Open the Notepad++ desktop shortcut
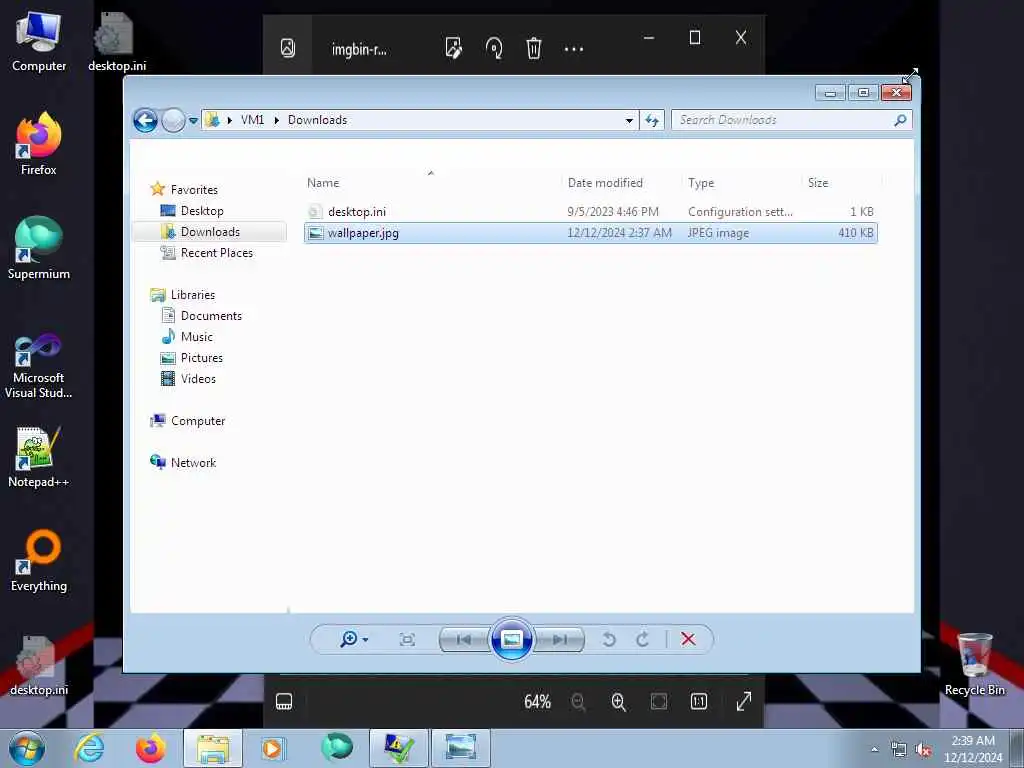The image size is (1024, 768). [39, 456]
